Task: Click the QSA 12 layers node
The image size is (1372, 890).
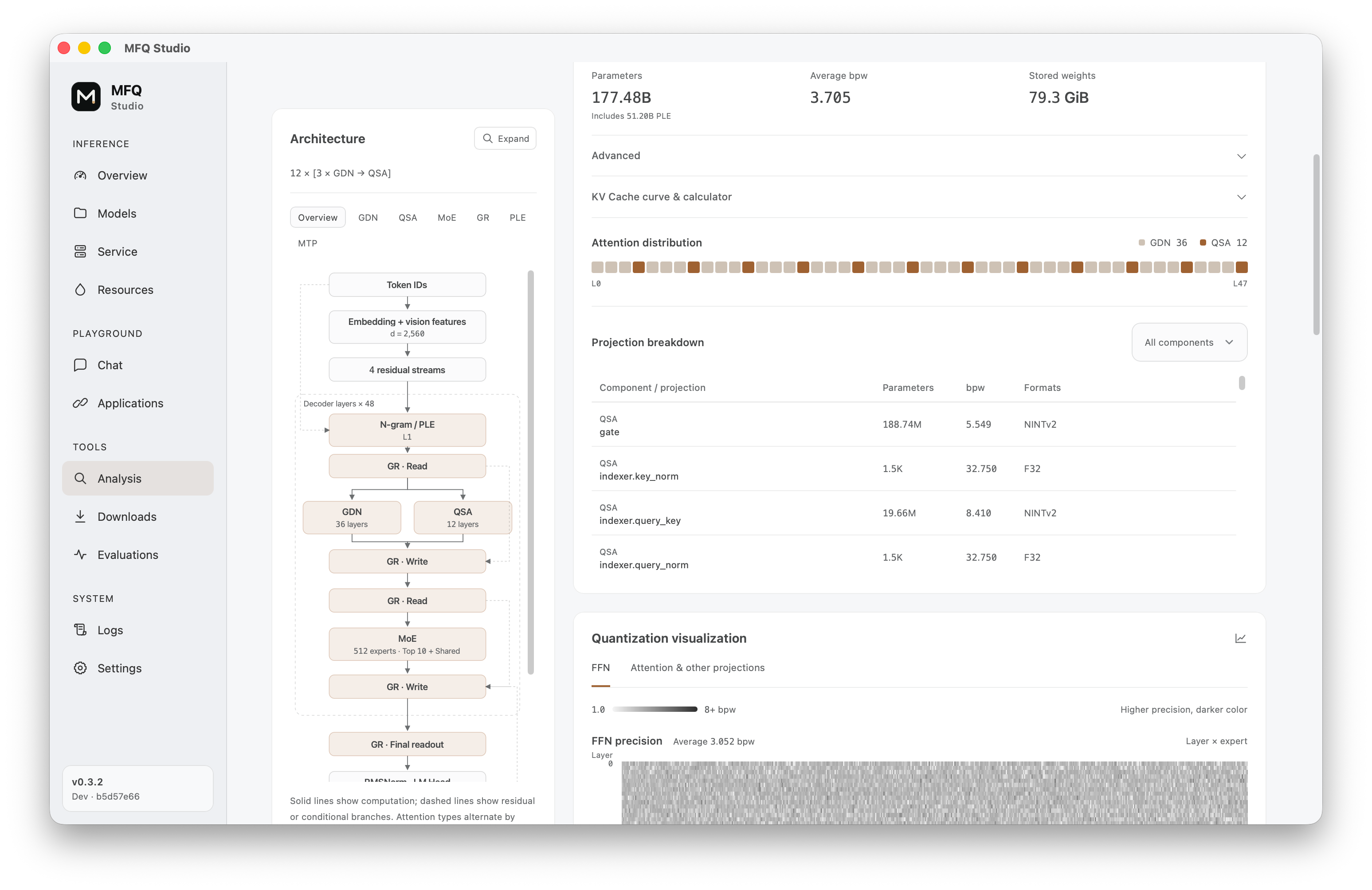Action: [463, 517]
